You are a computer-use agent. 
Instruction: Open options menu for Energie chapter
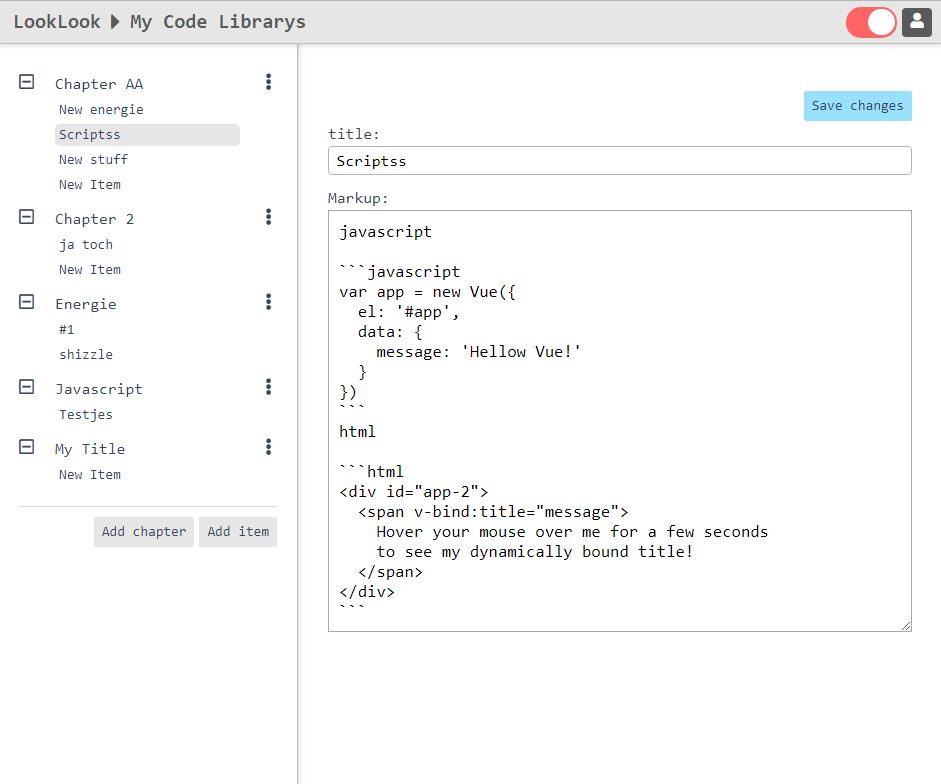268,302
